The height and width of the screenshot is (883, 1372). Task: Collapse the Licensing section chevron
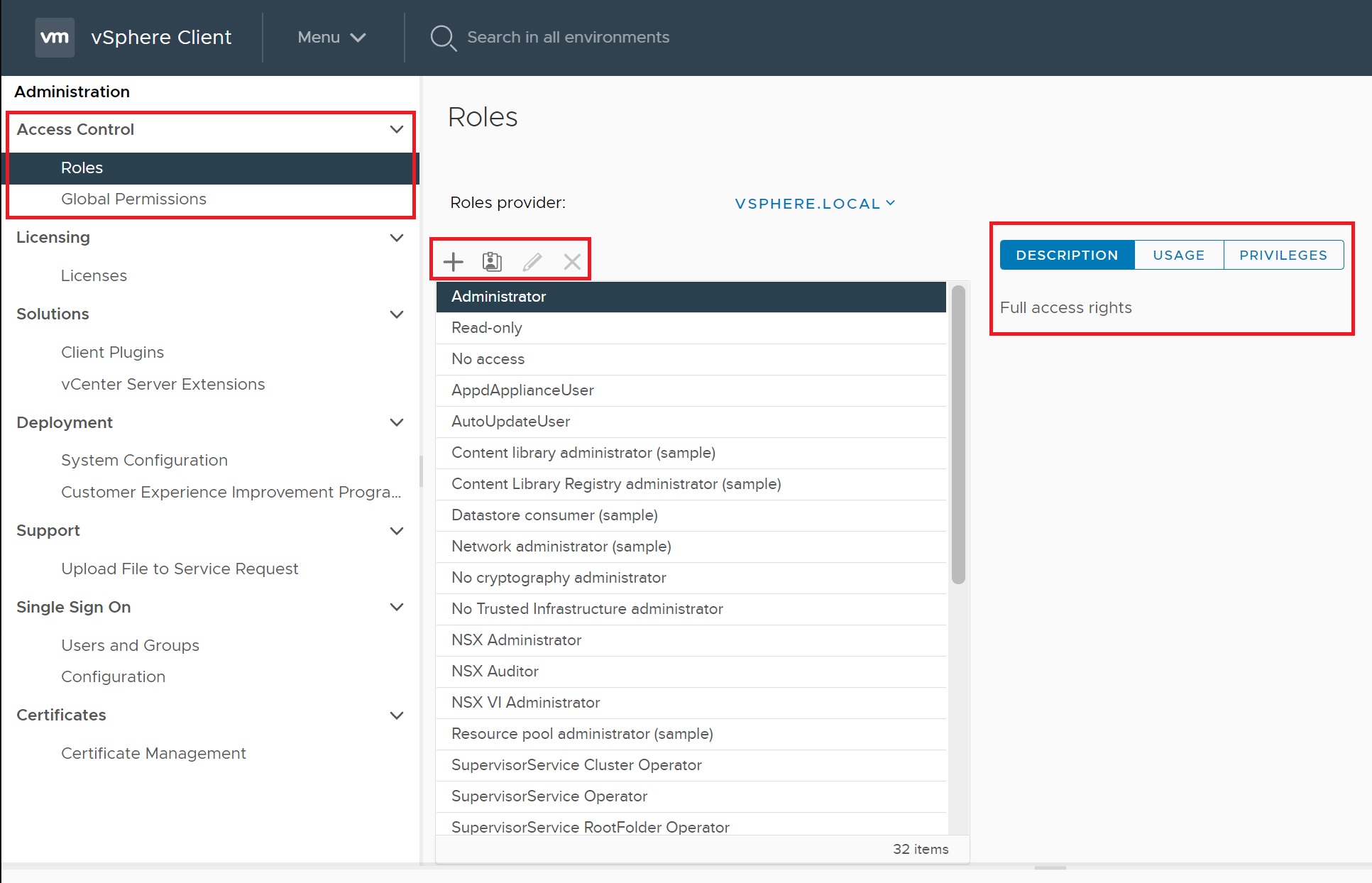pyautogui.click(x=397, y=237)
